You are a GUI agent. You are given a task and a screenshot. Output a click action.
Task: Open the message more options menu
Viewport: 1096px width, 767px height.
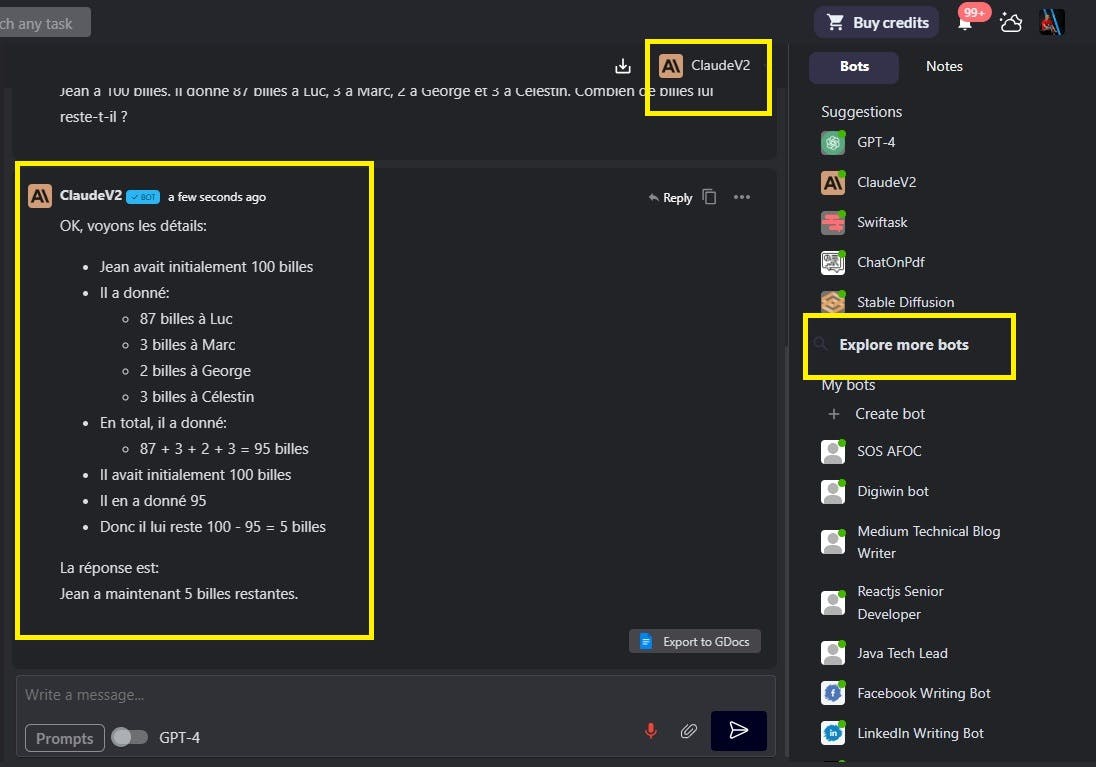pos(742,197)
